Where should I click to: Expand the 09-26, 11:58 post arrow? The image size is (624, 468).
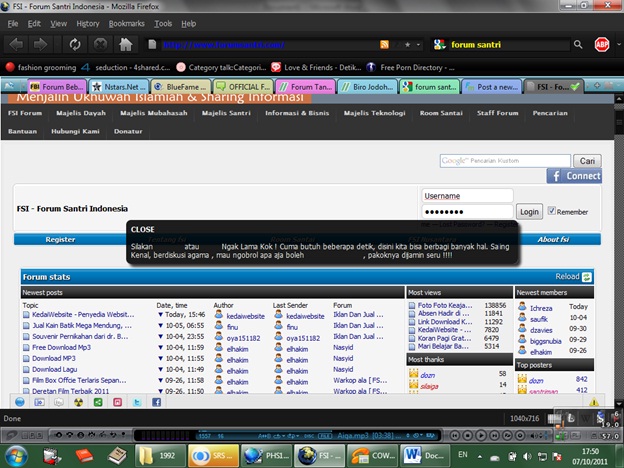160,380
